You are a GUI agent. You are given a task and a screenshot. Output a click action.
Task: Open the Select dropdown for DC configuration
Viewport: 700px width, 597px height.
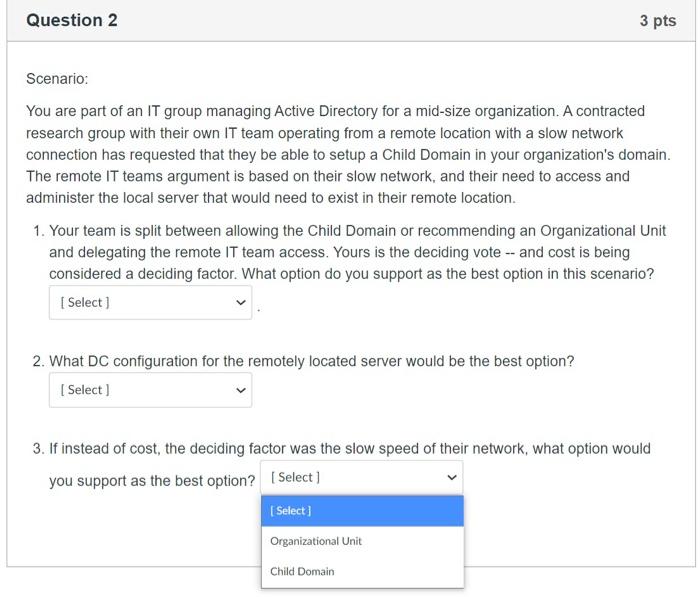[x=150, y=390]
